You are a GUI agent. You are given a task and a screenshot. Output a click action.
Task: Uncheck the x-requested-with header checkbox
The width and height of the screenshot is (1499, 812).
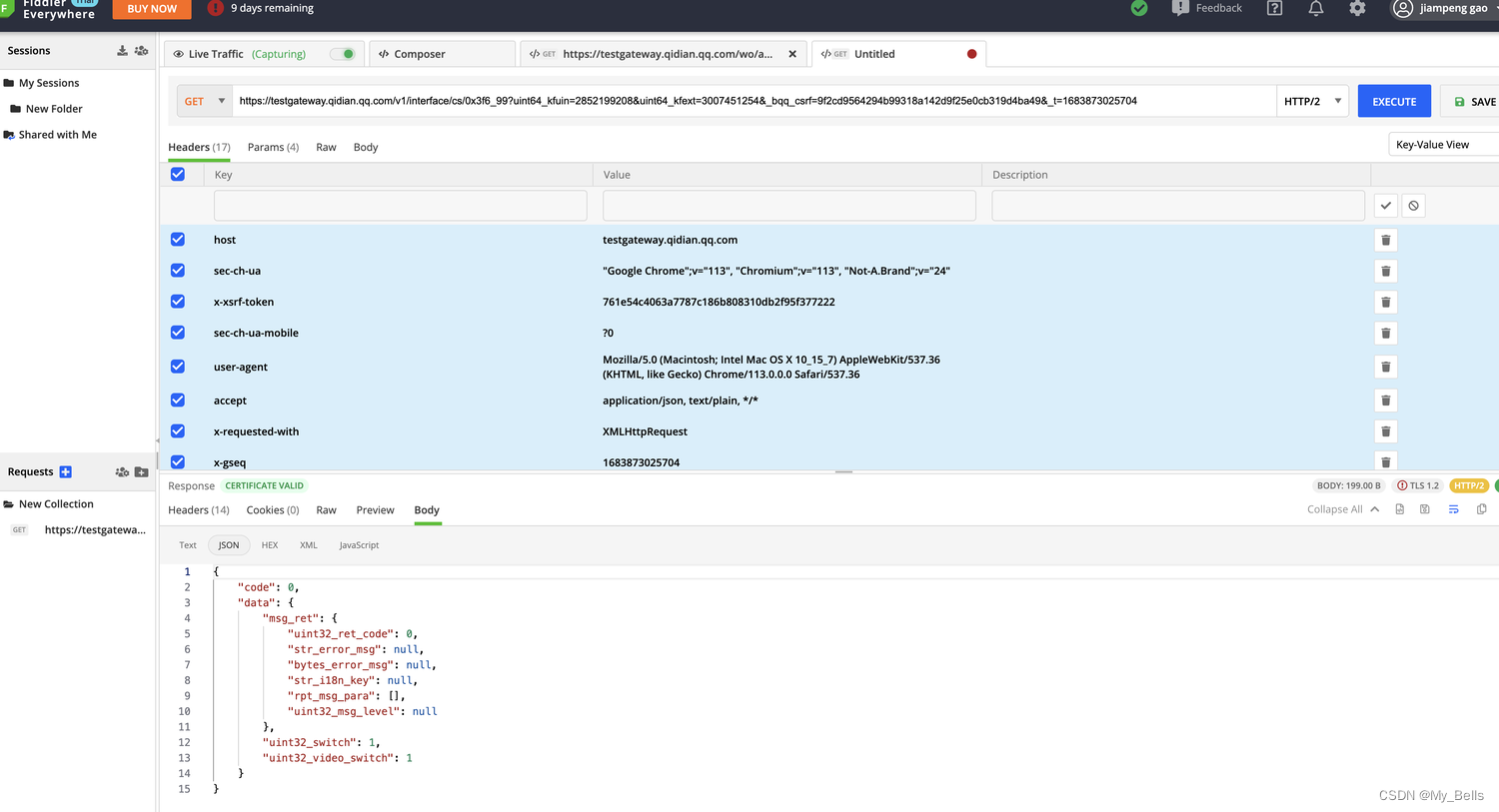pyautogui.click(x=178, y=431)
